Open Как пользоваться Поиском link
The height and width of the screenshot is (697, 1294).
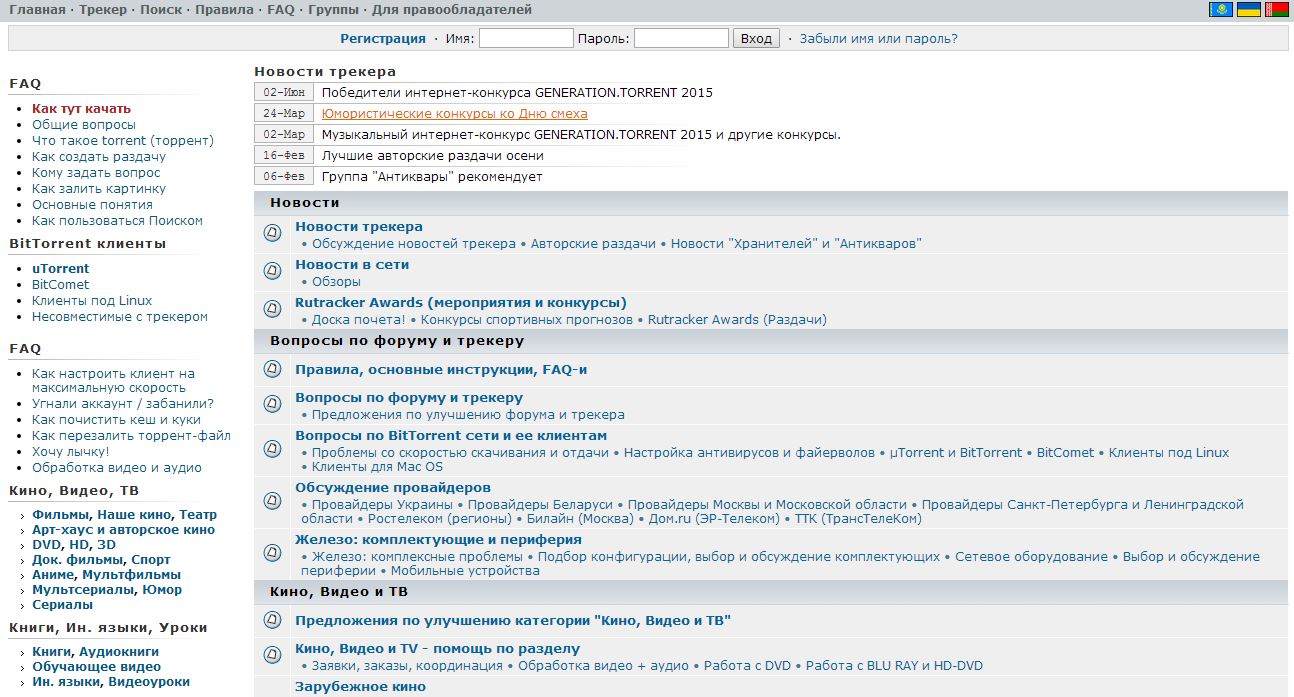point(117,220)
